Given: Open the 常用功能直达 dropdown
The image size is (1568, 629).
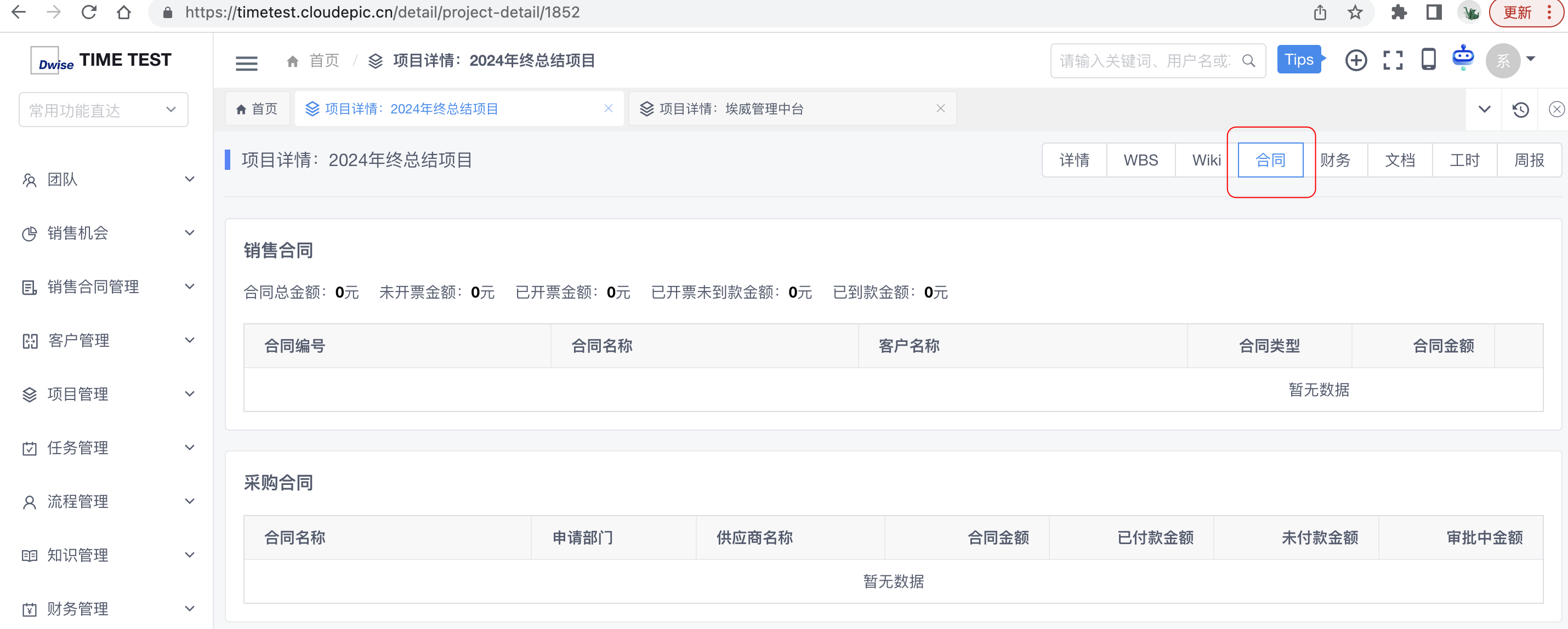Looking at the screenshot, I should (x=103, y=110).
